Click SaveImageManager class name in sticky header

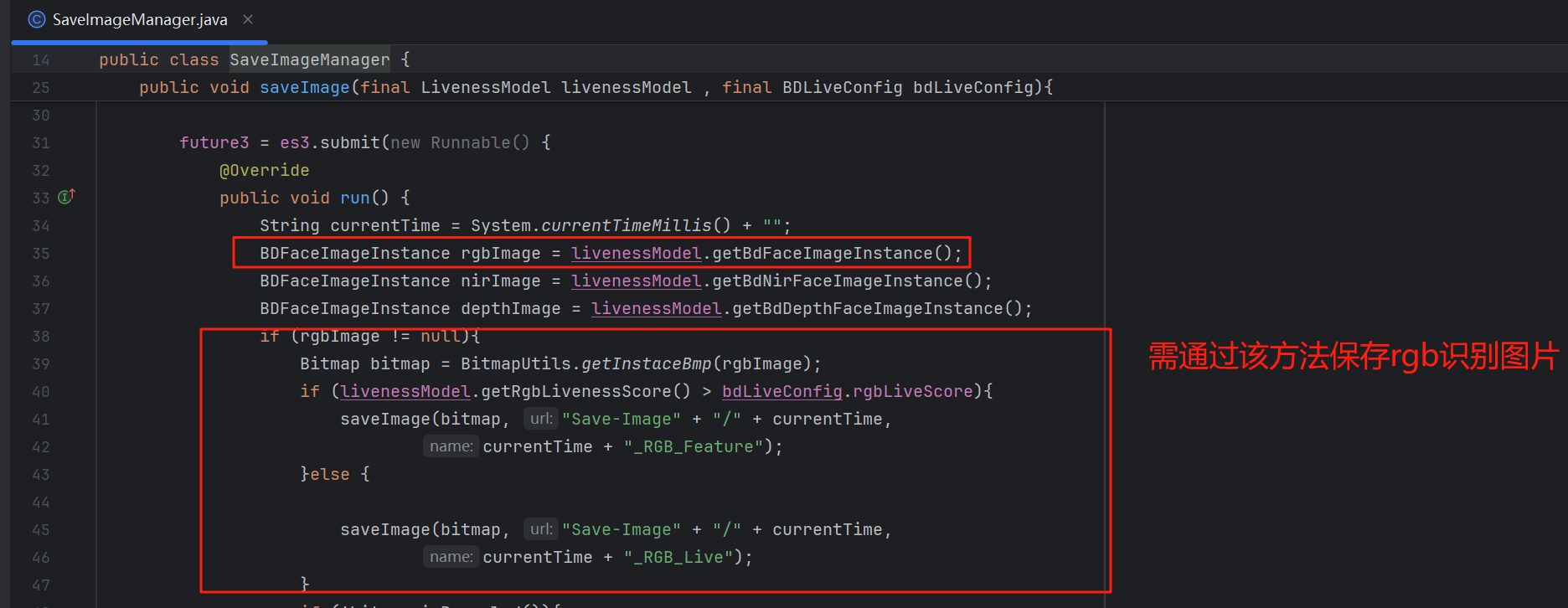pyautogui.click(x=309, y=60)
